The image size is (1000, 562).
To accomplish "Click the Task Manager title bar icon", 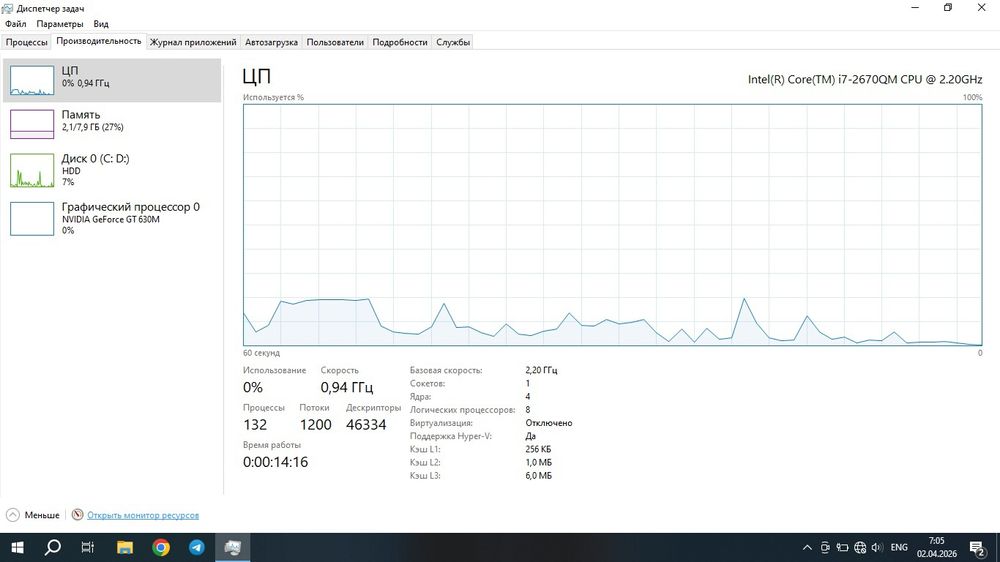I will click(x=8, y=8).
